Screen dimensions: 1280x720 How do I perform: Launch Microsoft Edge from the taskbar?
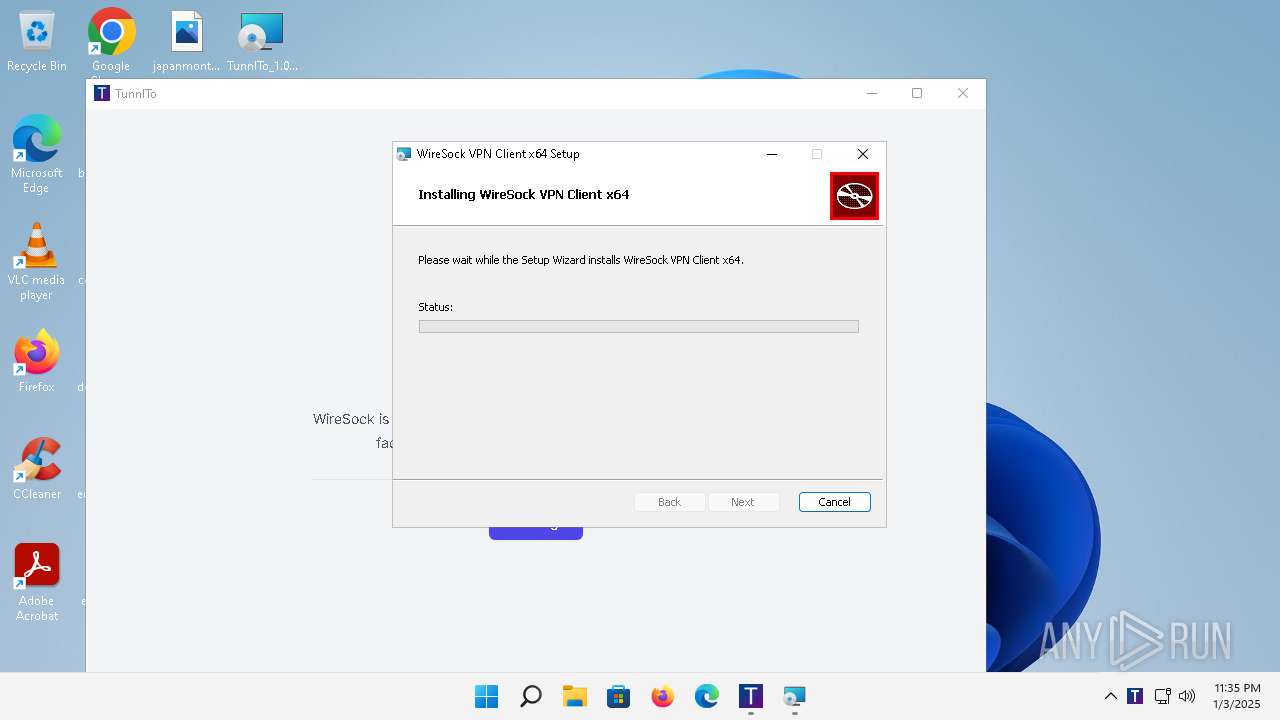click(707, 696)
